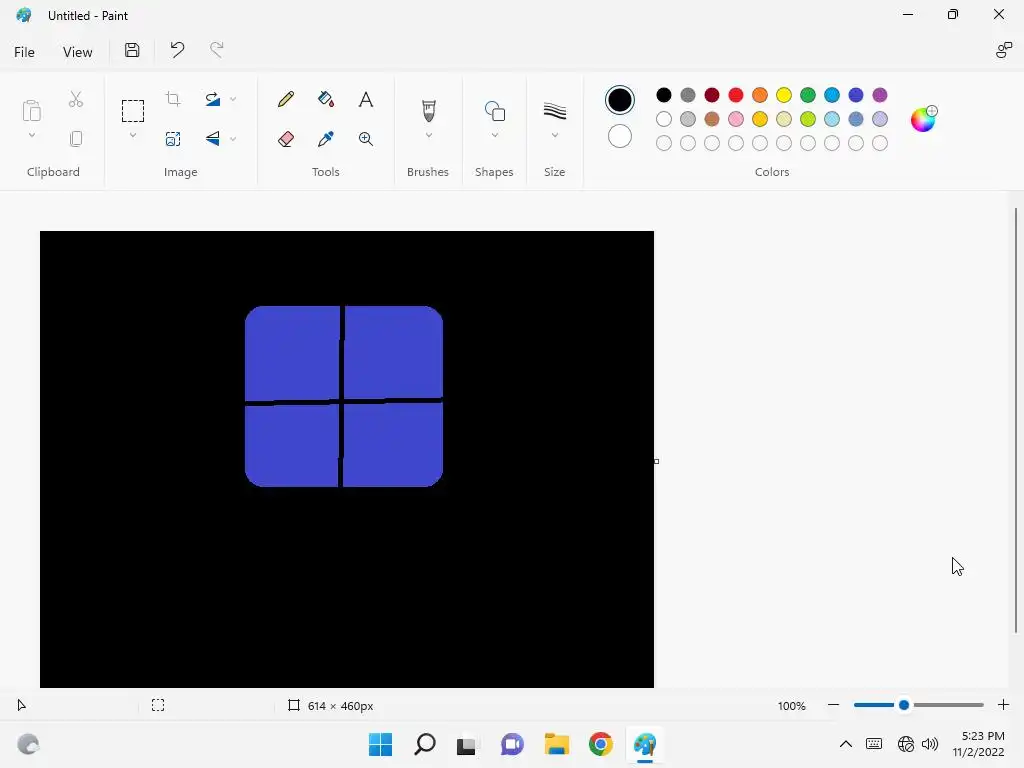This screenshot has width=1024, height=768.
Task: Click the zoom slider handle
Action: (904, 705)
